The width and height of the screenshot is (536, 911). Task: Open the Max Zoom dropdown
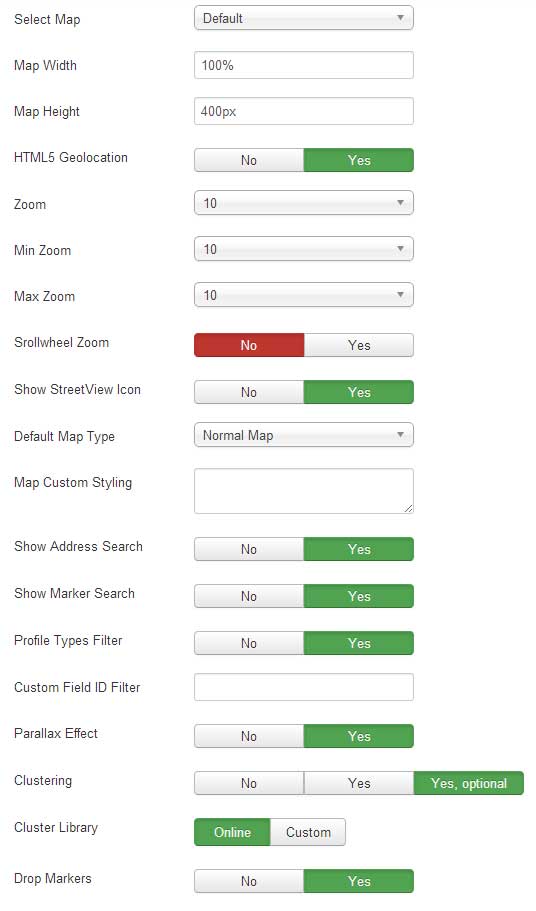pos(304,295)
